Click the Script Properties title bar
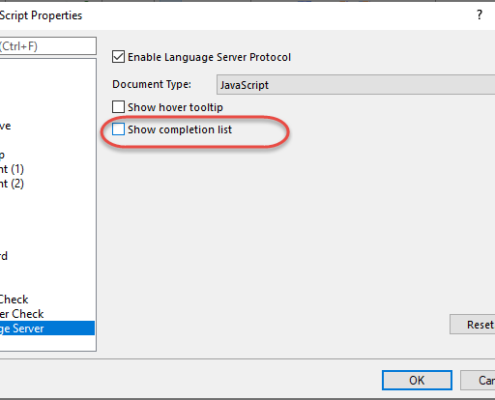Viewport: 495px width, 400px height. pos(233,15)
